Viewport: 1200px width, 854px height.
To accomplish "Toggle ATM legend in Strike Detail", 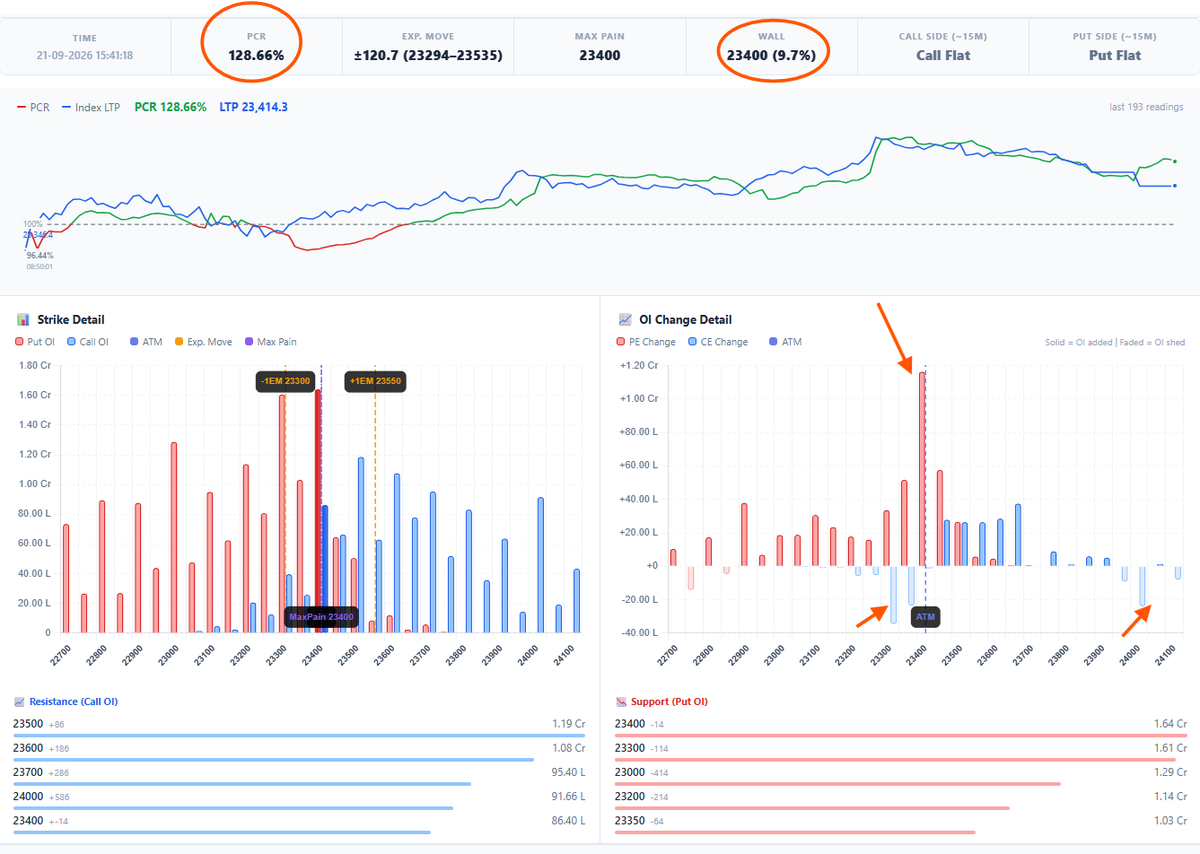I will click(x=145, y=342).
